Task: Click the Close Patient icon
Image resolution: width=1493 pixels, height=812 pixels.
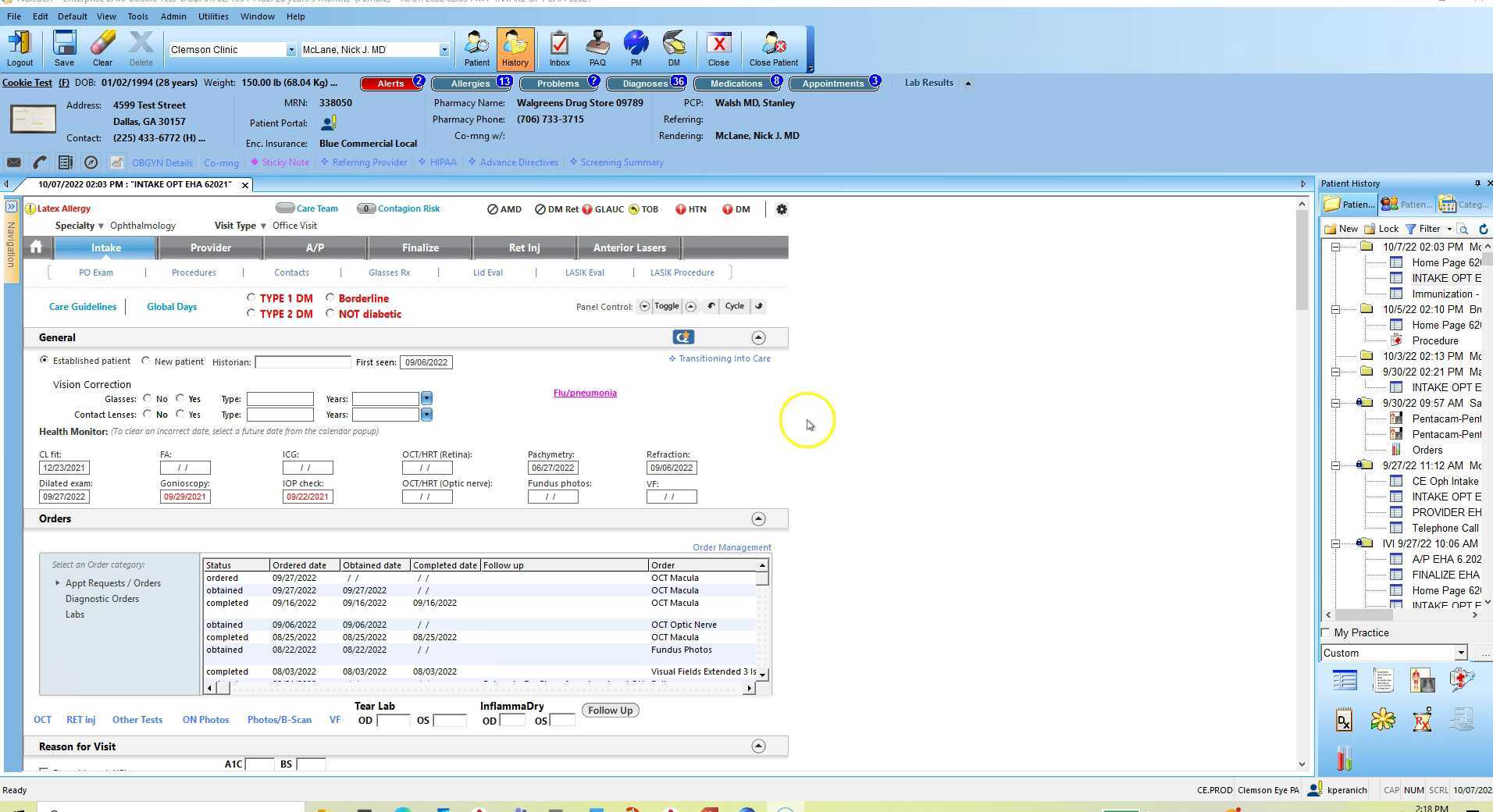Action: click(773, 48)
